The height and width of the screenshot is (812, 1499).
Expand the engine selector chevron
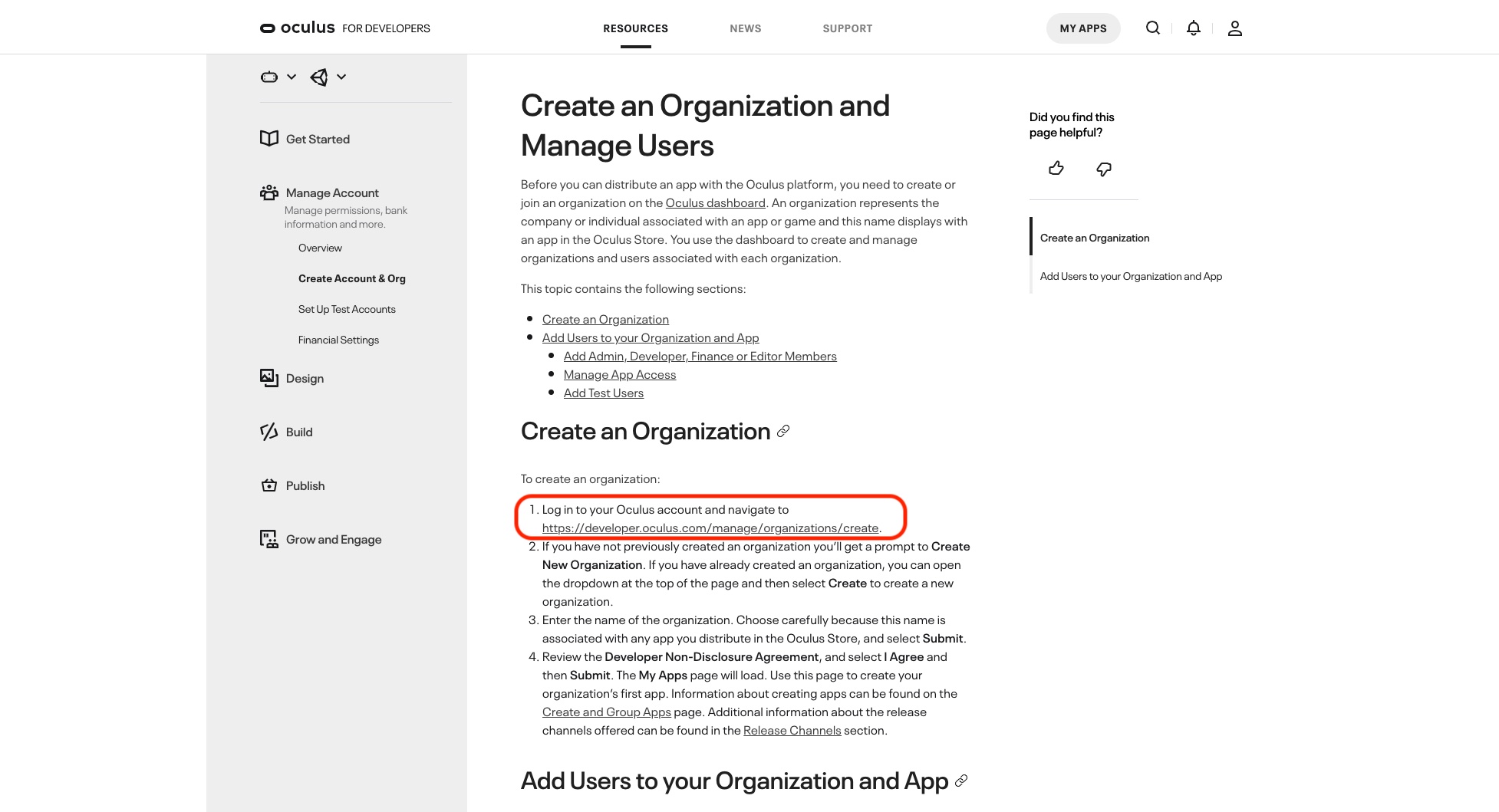[341, 77]
